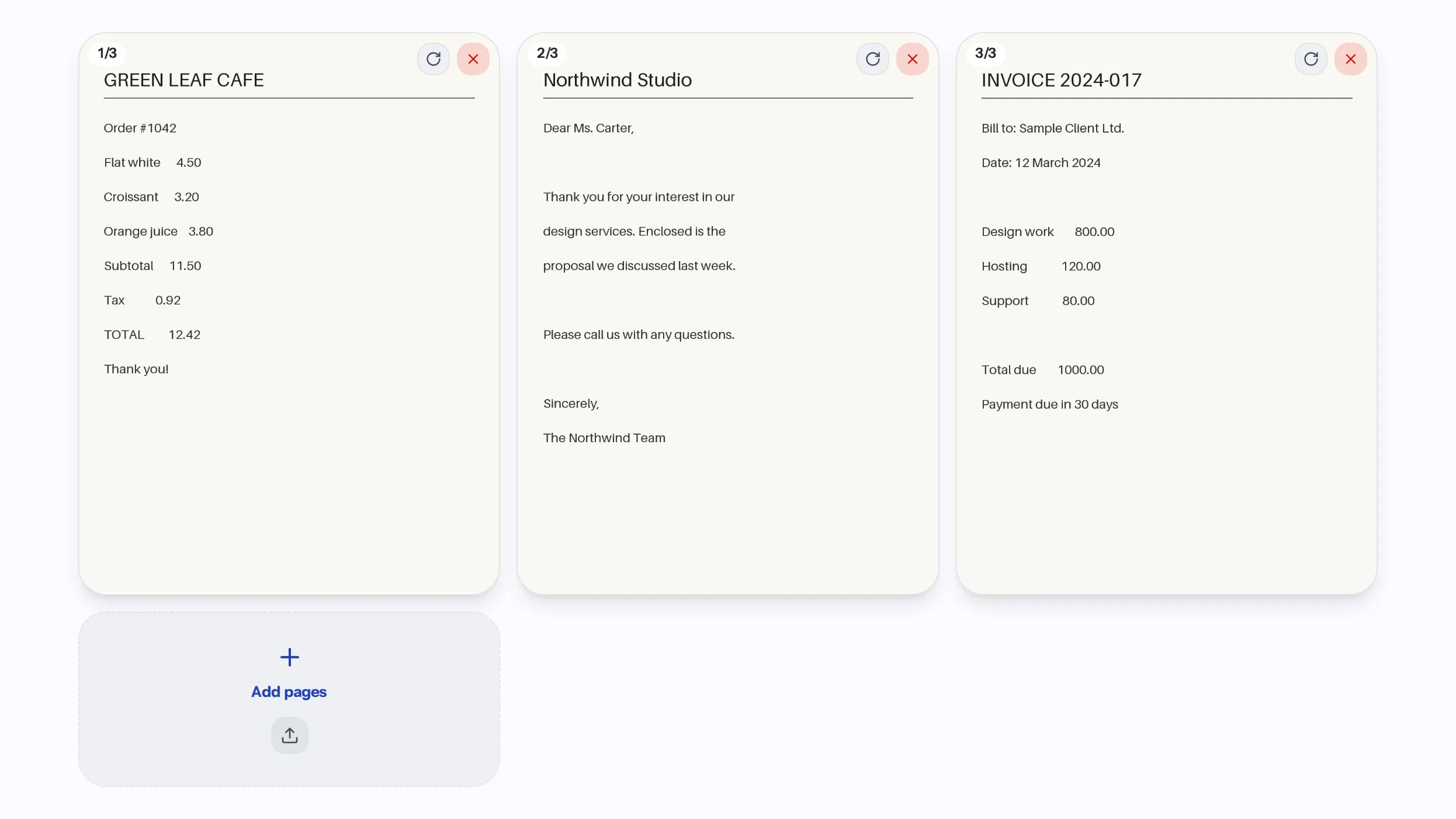Click 'design services. Enclosed is the'
Screen dimensions: 1456x819
click(x=633, y=231)
